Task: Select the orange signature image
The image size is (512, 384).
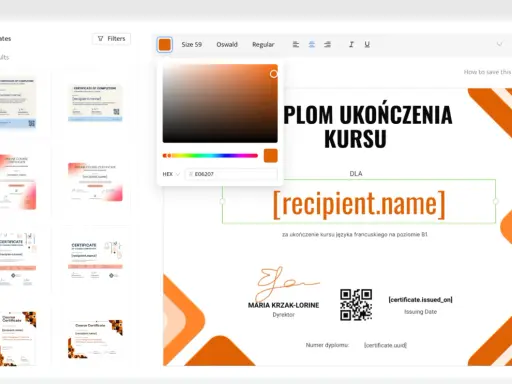Action: 287,284
